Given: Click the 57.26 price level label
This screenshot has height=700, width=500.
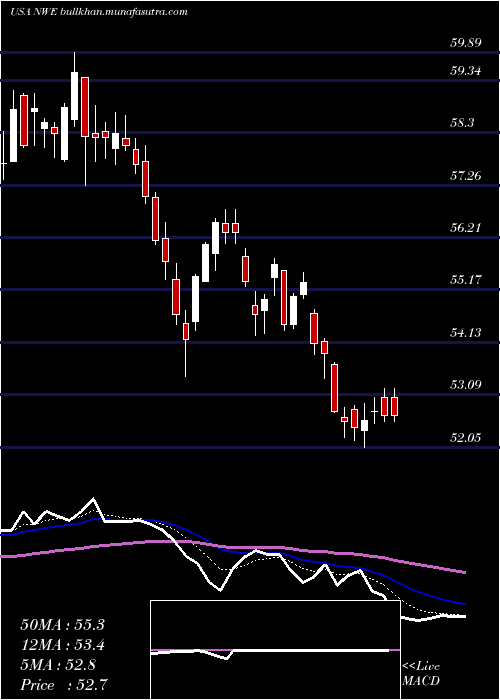Looking at the screenshot, I should (466, 175).
